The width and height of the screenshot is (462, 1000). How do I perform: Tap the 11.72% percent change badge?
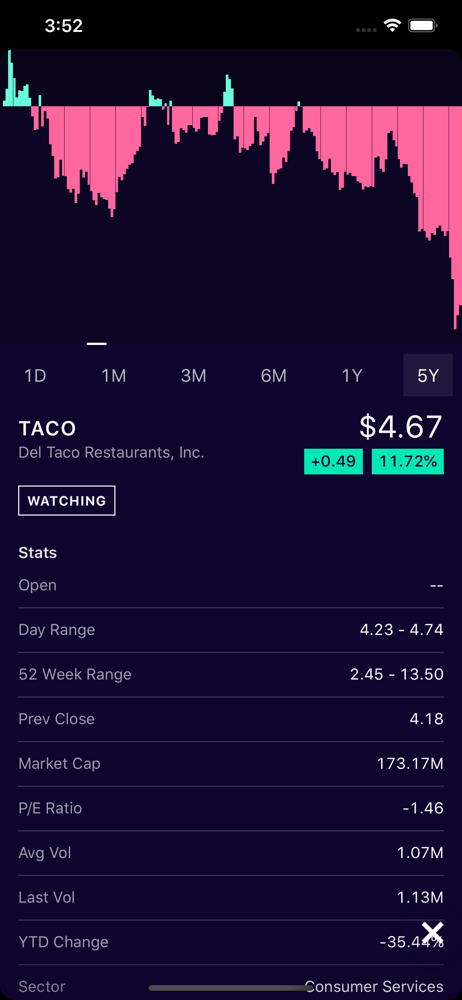pyautogui.click(x=408, y=462)
